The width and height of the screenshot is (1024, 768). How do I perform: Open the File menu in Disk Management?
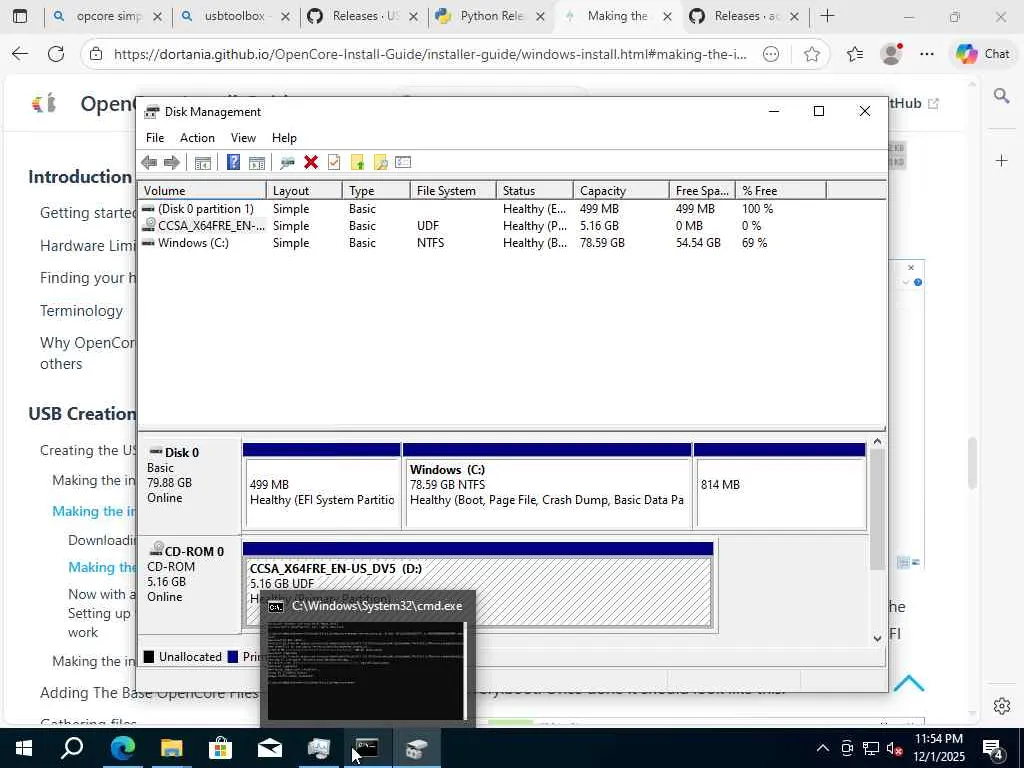coord(155,138)
